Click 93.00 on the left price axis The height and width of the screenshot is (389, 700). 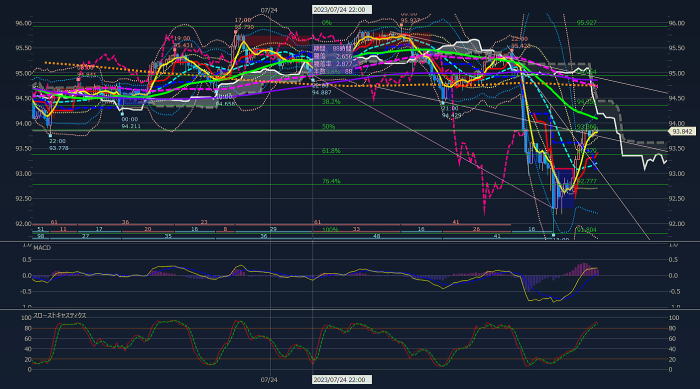click(24, 174)
